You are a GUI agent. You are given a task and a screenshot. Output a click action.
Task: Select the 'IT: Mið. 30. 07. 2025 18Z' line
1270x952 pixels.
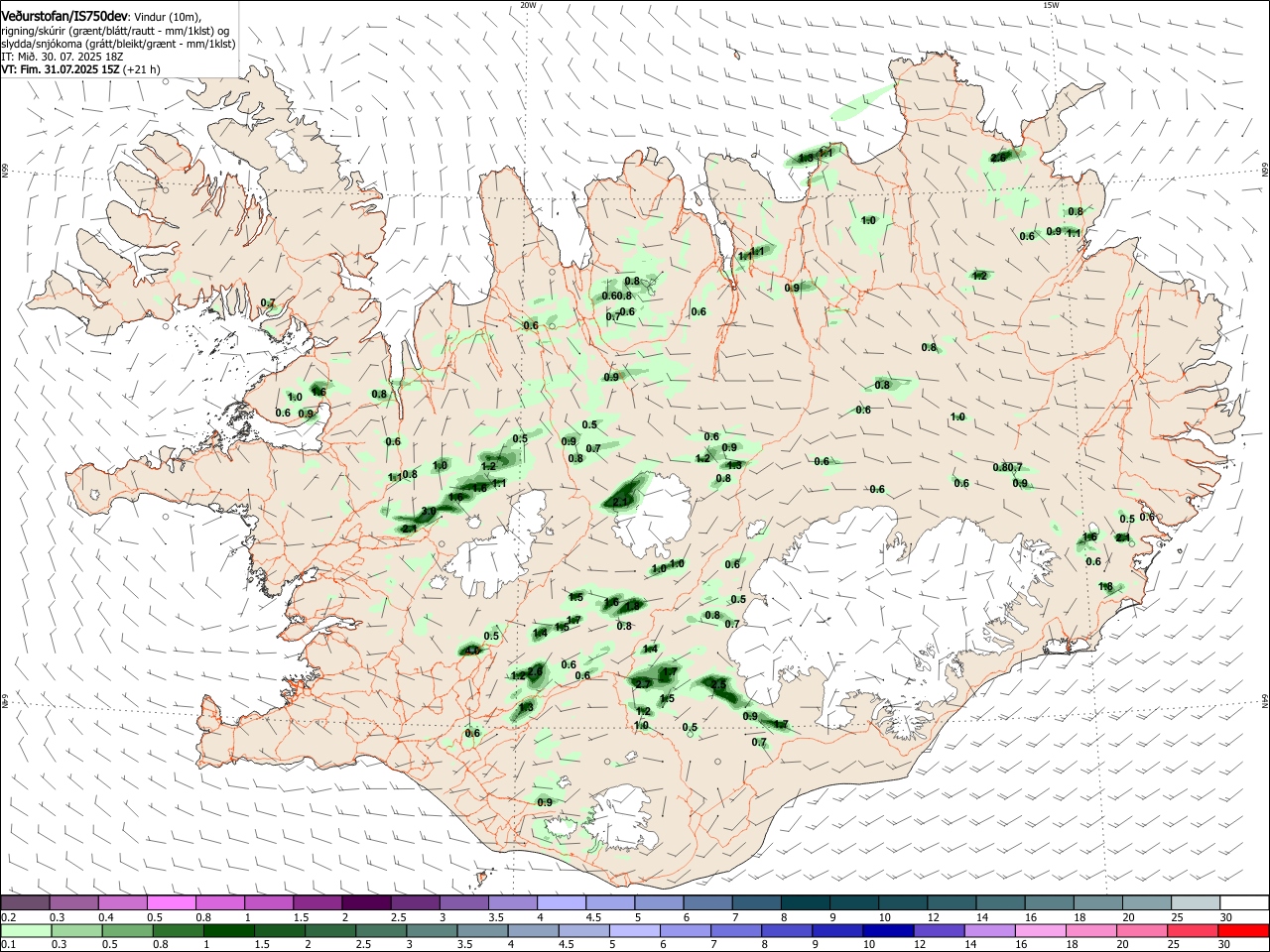(x=62, y=57)
